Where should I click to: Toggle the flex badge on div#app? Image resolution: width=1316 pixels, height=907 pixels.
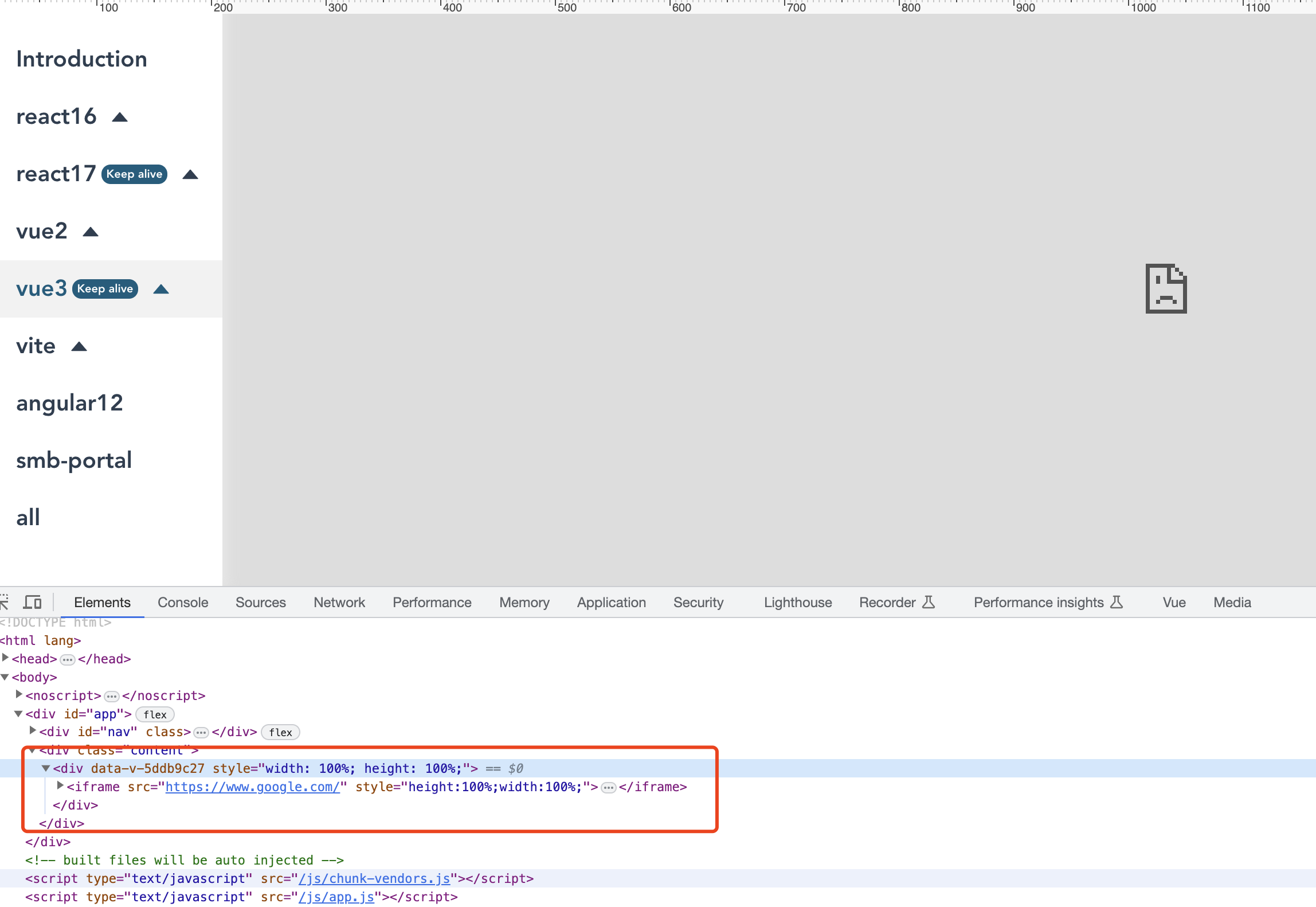tap(155, 714)
